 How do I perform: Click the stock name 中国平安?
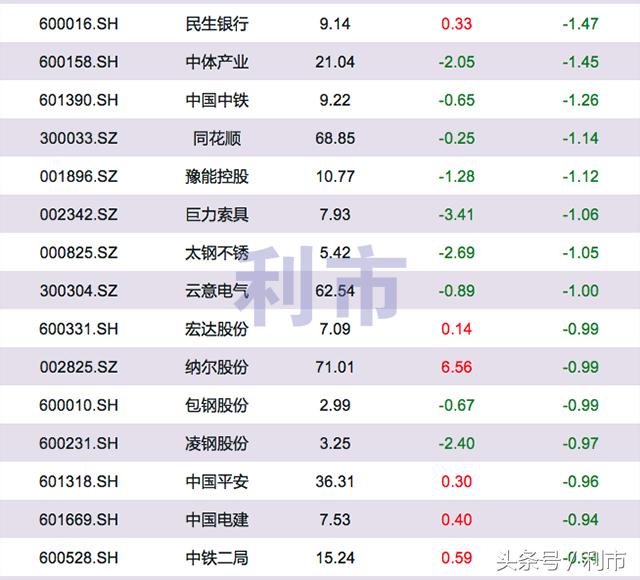[x=217, y=481]
